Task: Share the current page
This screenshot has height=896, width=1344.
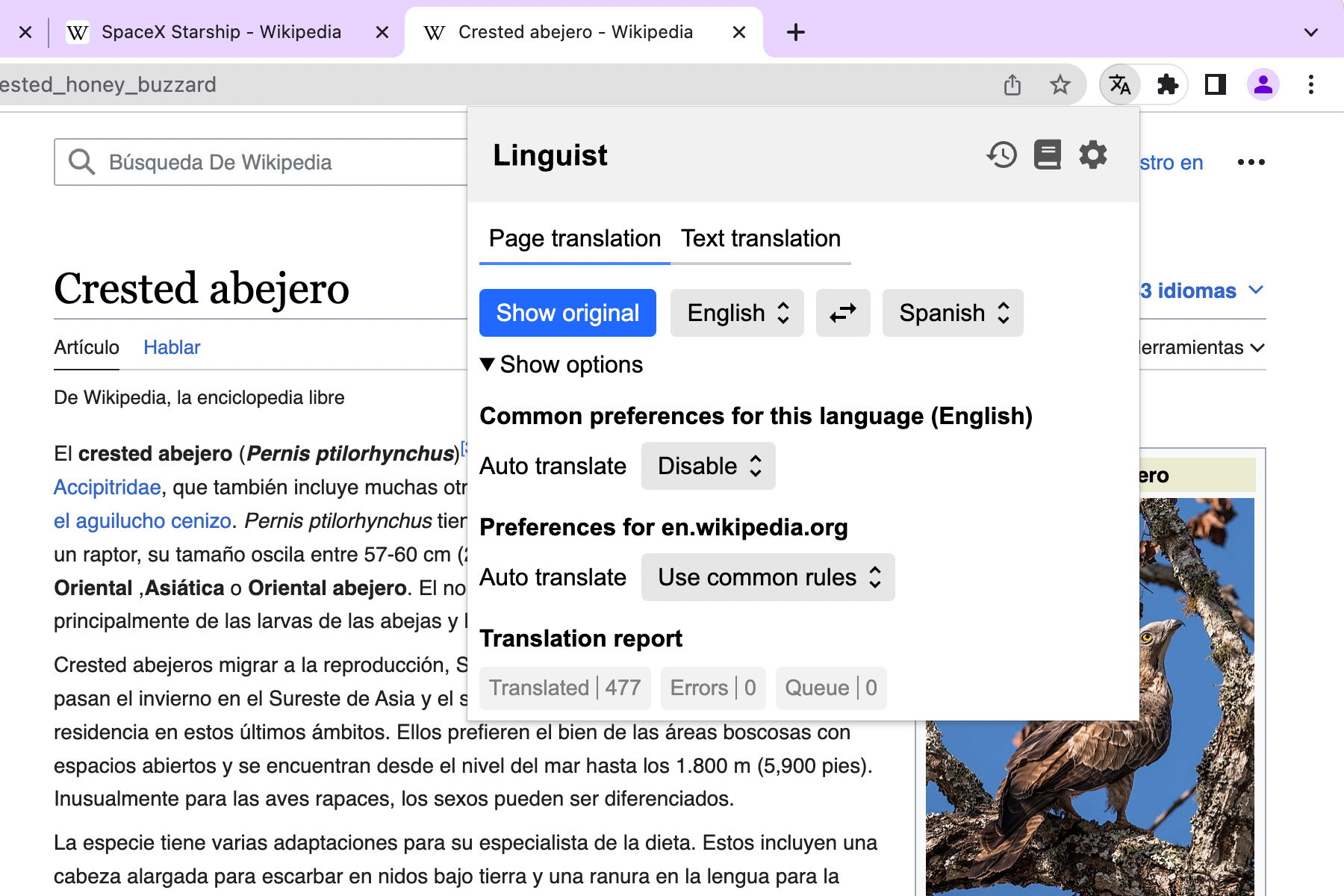Action: coord(1012,85)
